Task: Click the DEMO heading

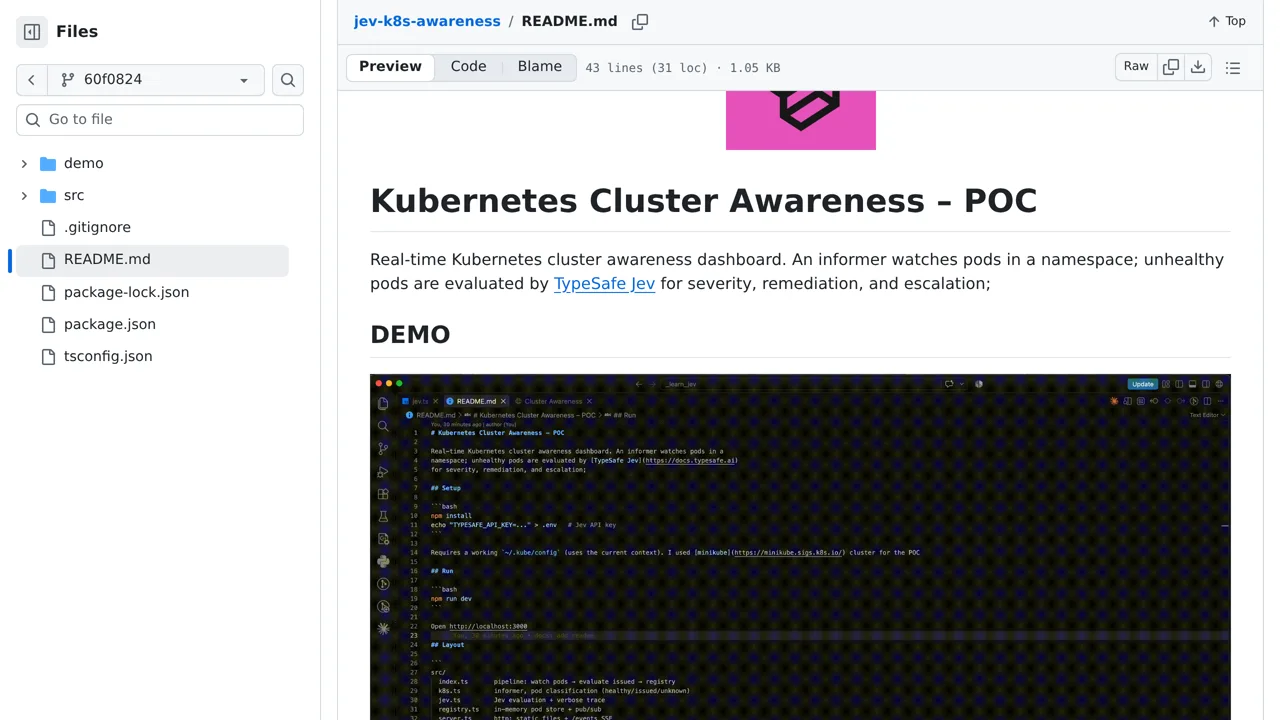Action: point(410,334)
